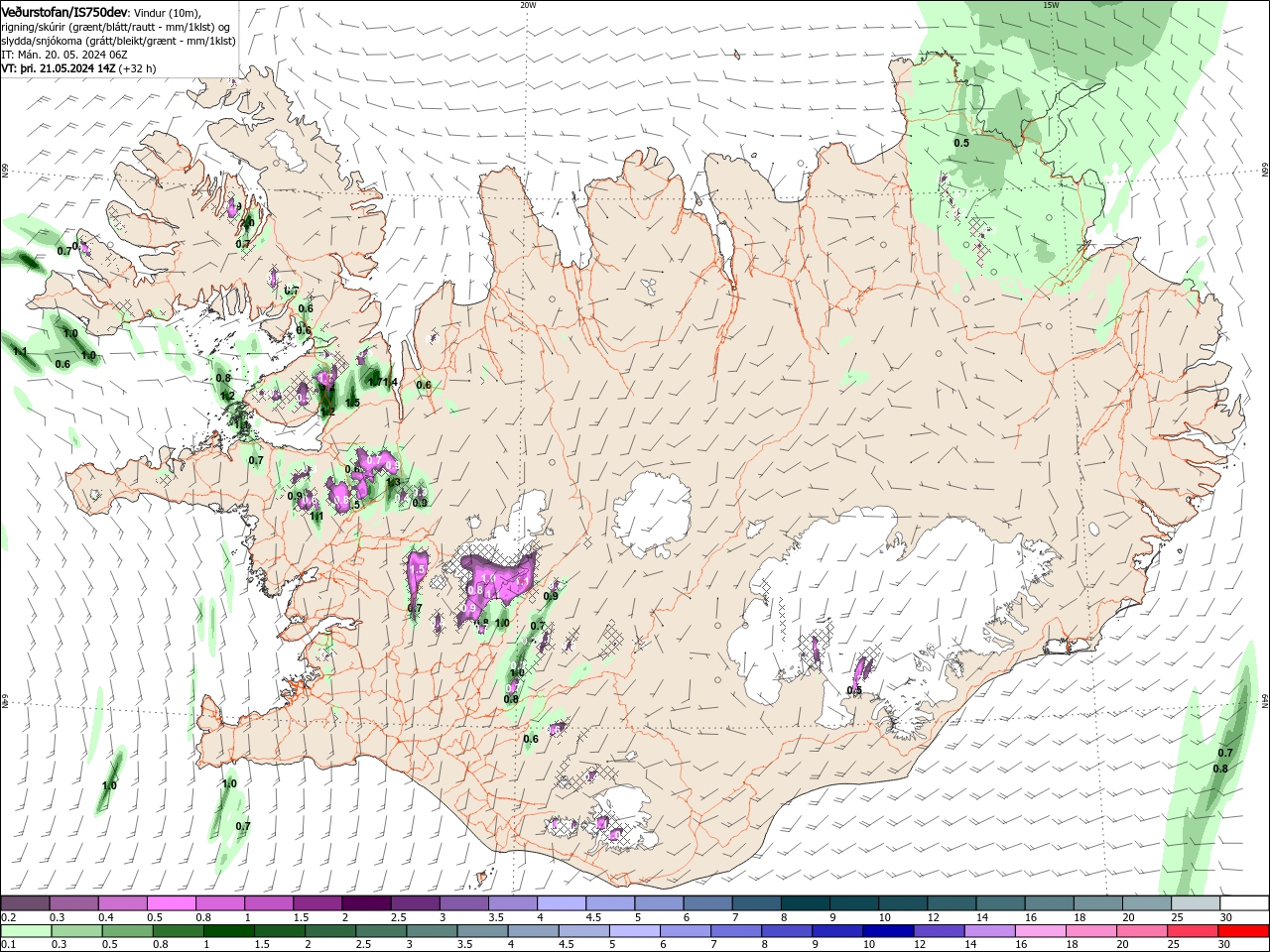Screen dimensions: 1270x952
Task: Pick lower rain legend swatch for 25
Action: (1192, 931)
